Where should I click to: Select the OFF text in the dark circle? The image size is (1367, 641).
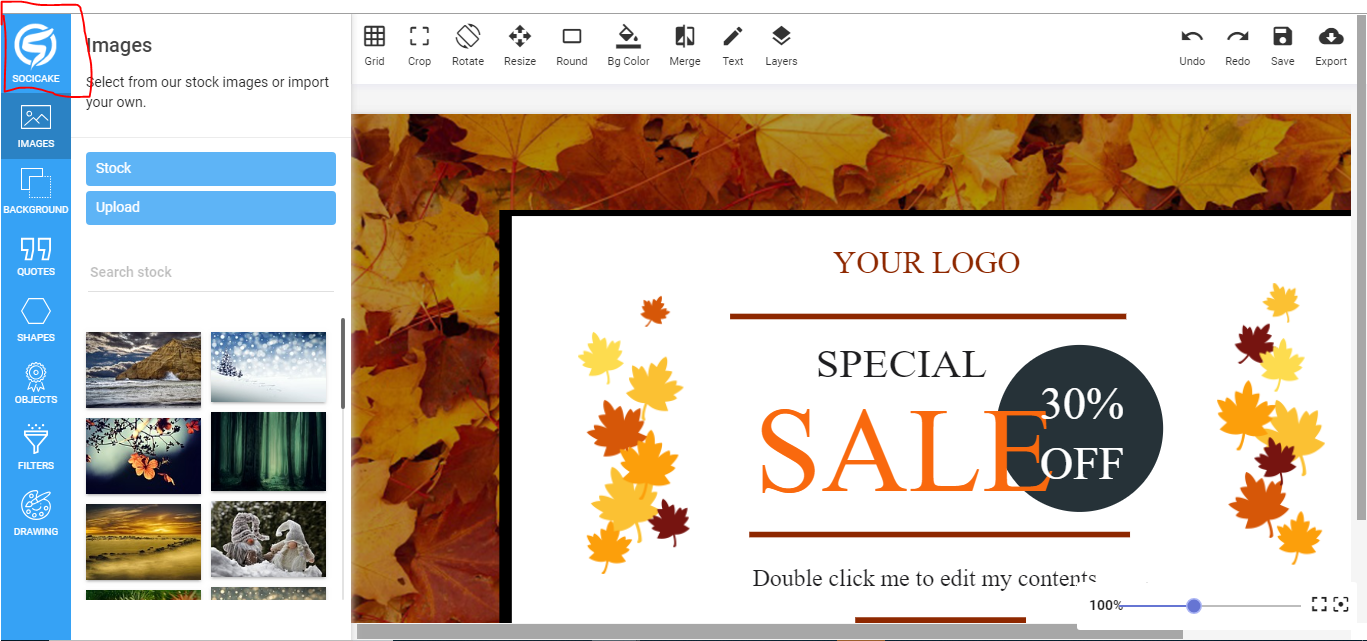(1081, 463)
